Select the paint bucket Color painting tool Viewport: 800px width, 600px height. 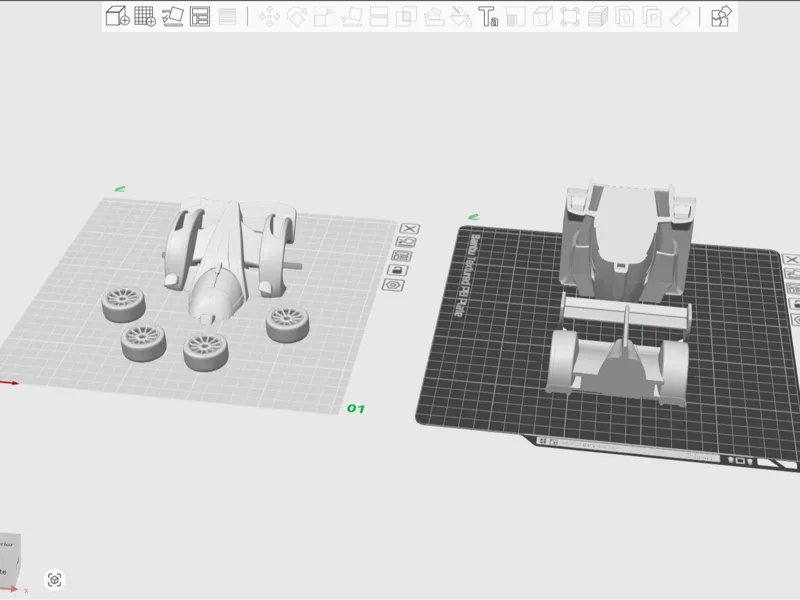pos(461,17)
